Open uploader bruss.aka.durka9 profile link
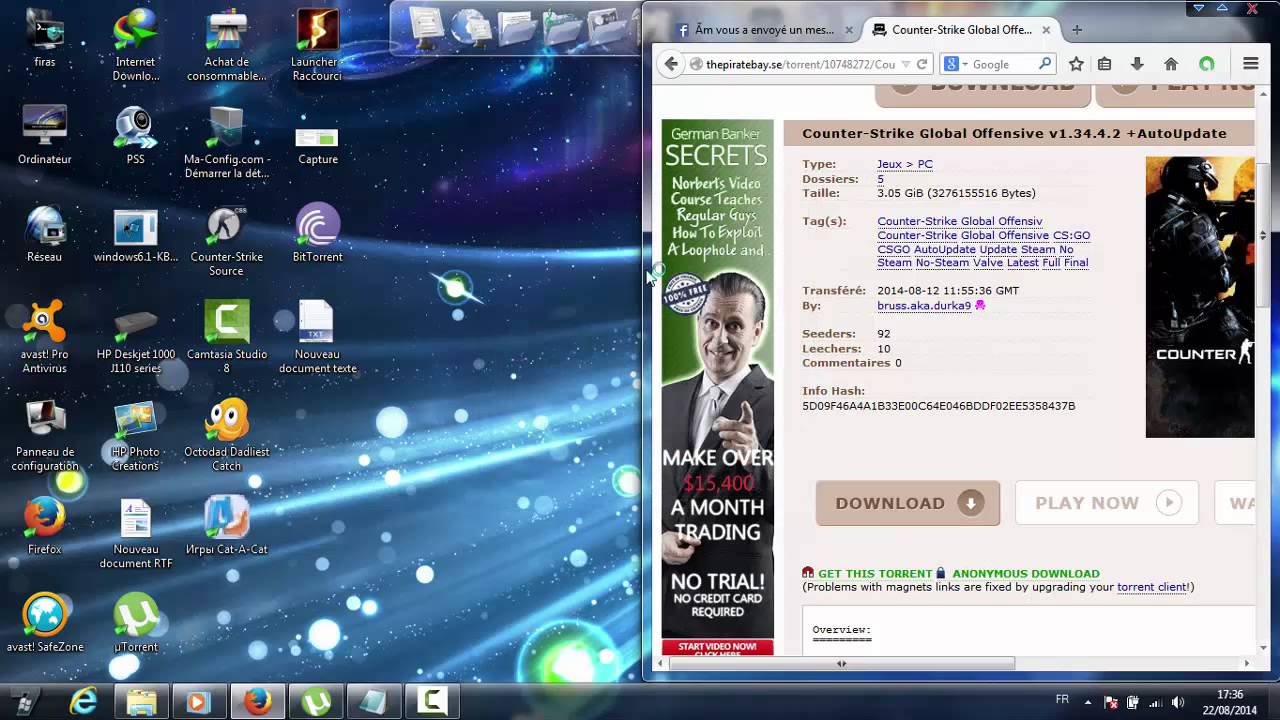This screenshot has height=720, width=1280. [x=924, y=306]
